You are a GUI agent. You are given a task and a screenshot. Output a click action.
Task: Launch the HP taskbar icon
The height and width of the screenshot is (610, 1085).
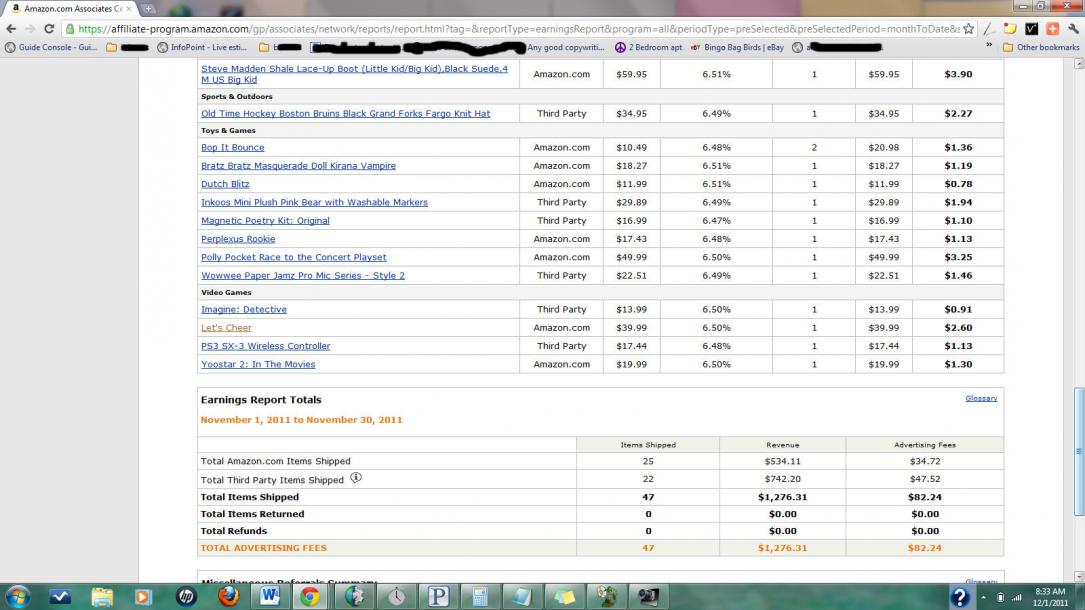tap(185, 597)
